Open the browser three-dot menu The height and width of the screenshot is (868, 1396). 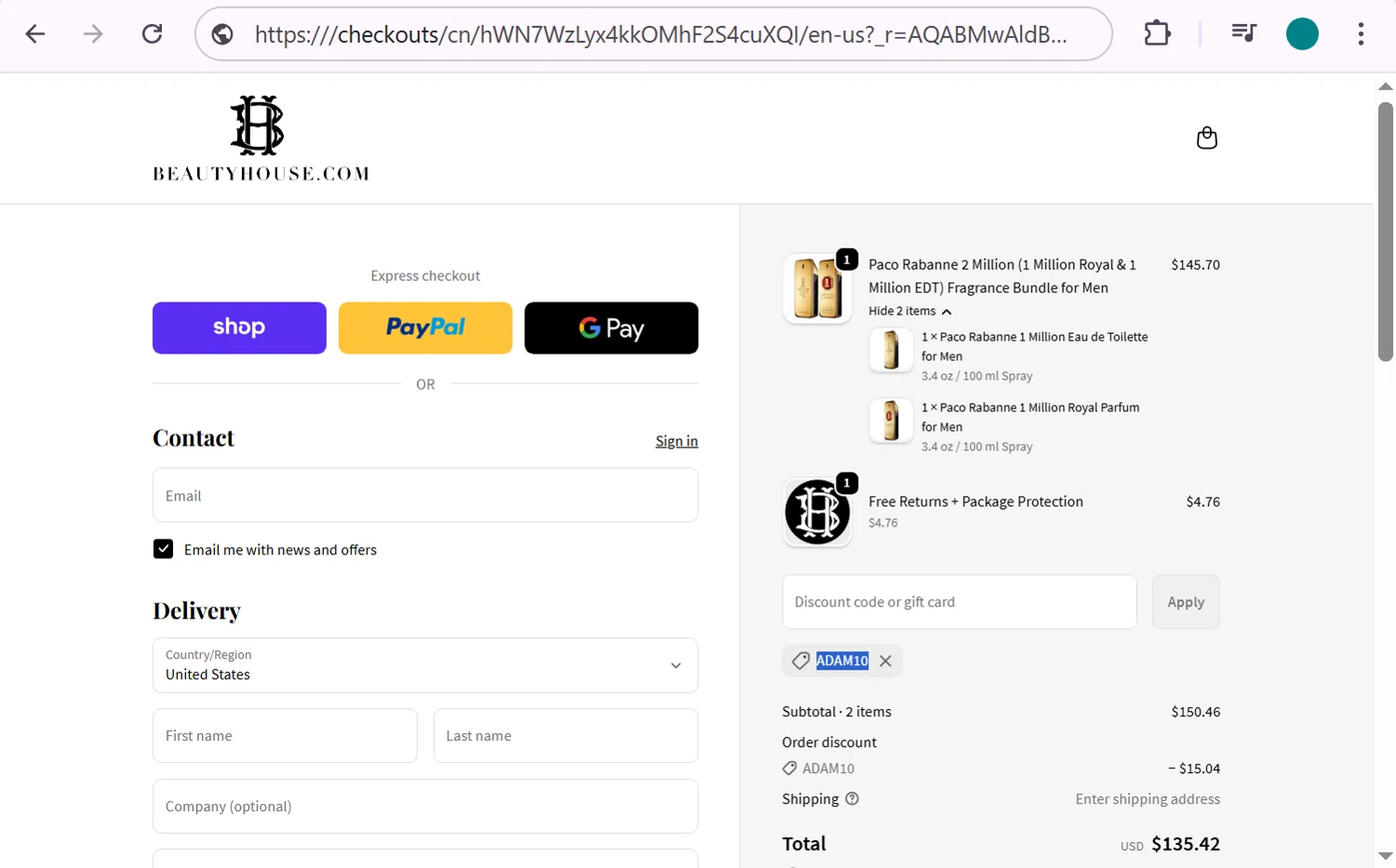[1361, 34]
